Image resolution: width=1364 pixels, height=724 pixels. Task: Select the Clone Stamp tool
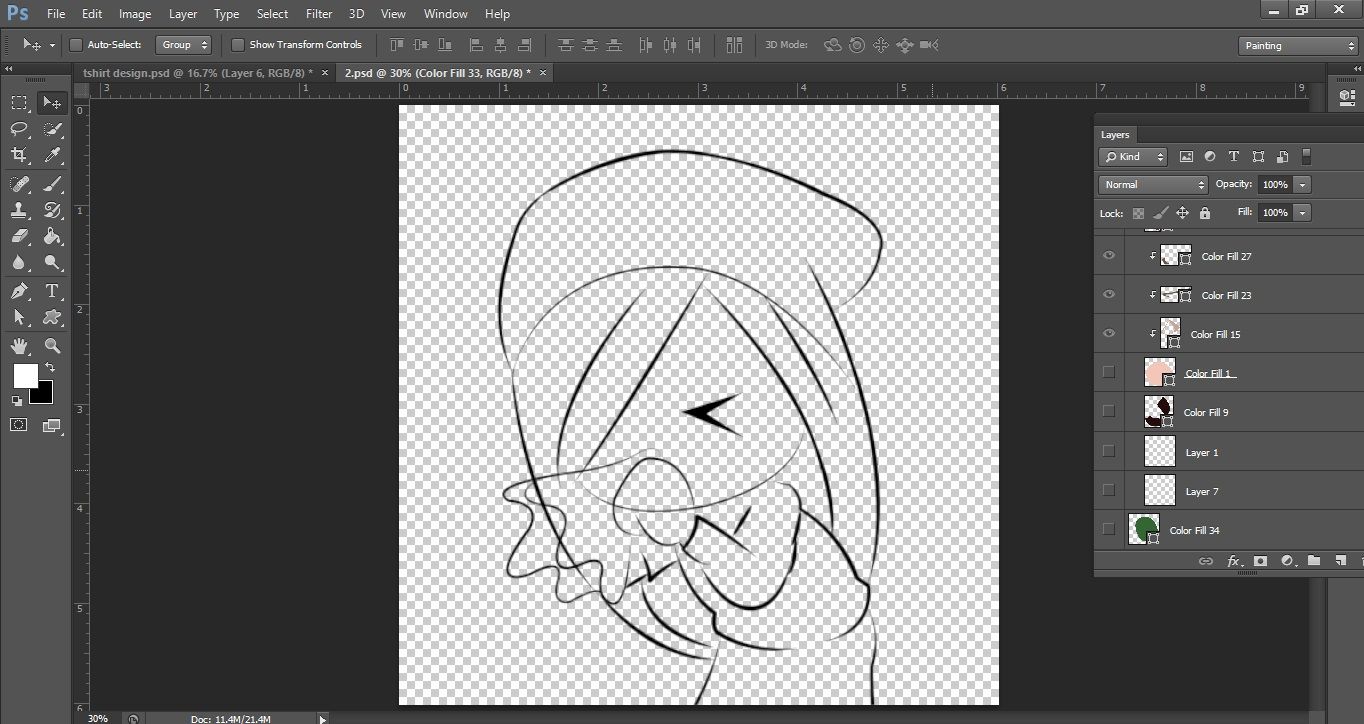pyautogui.click(x=19, y=210)
